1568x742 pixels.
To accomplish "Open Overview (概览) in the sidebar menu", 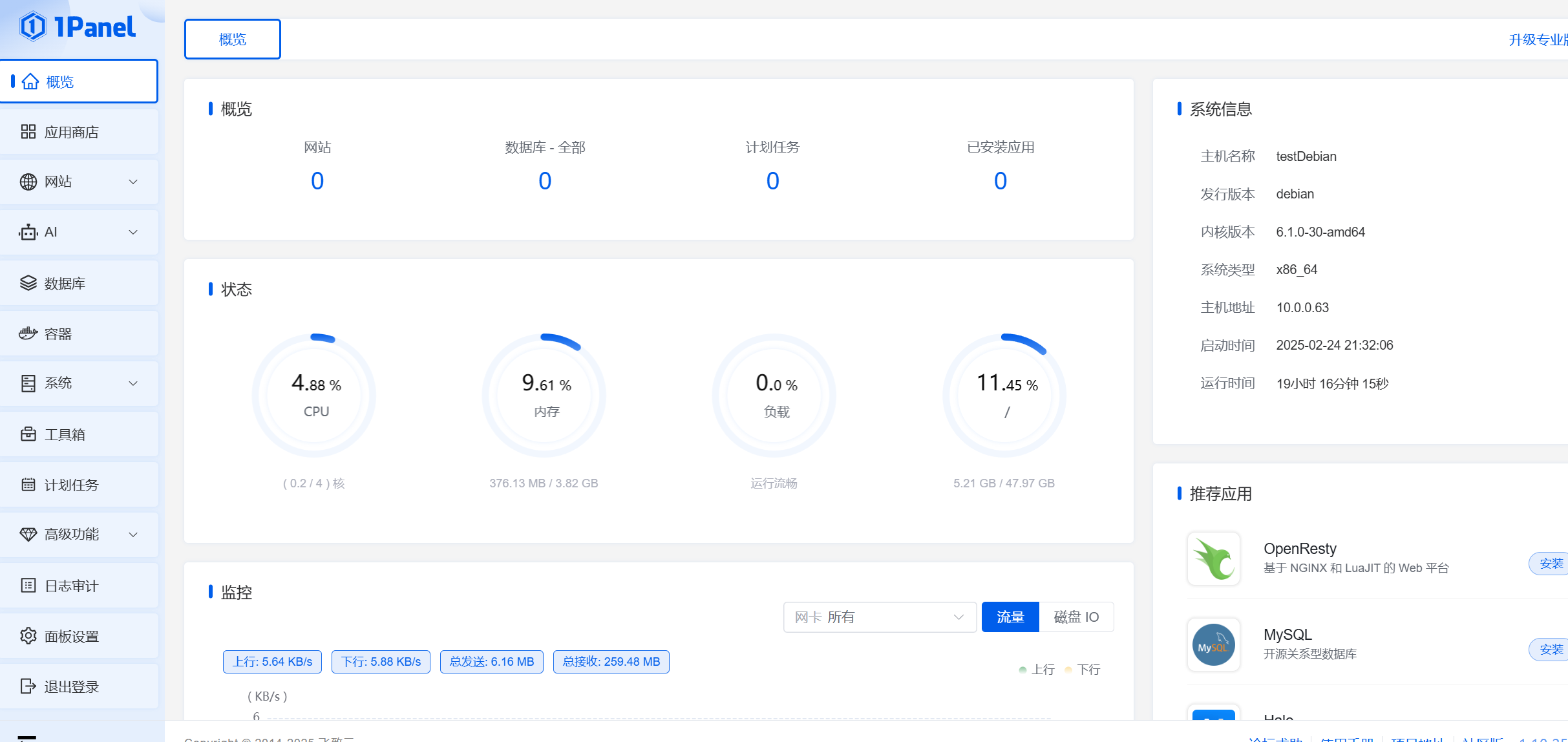I will click(60, 82).
